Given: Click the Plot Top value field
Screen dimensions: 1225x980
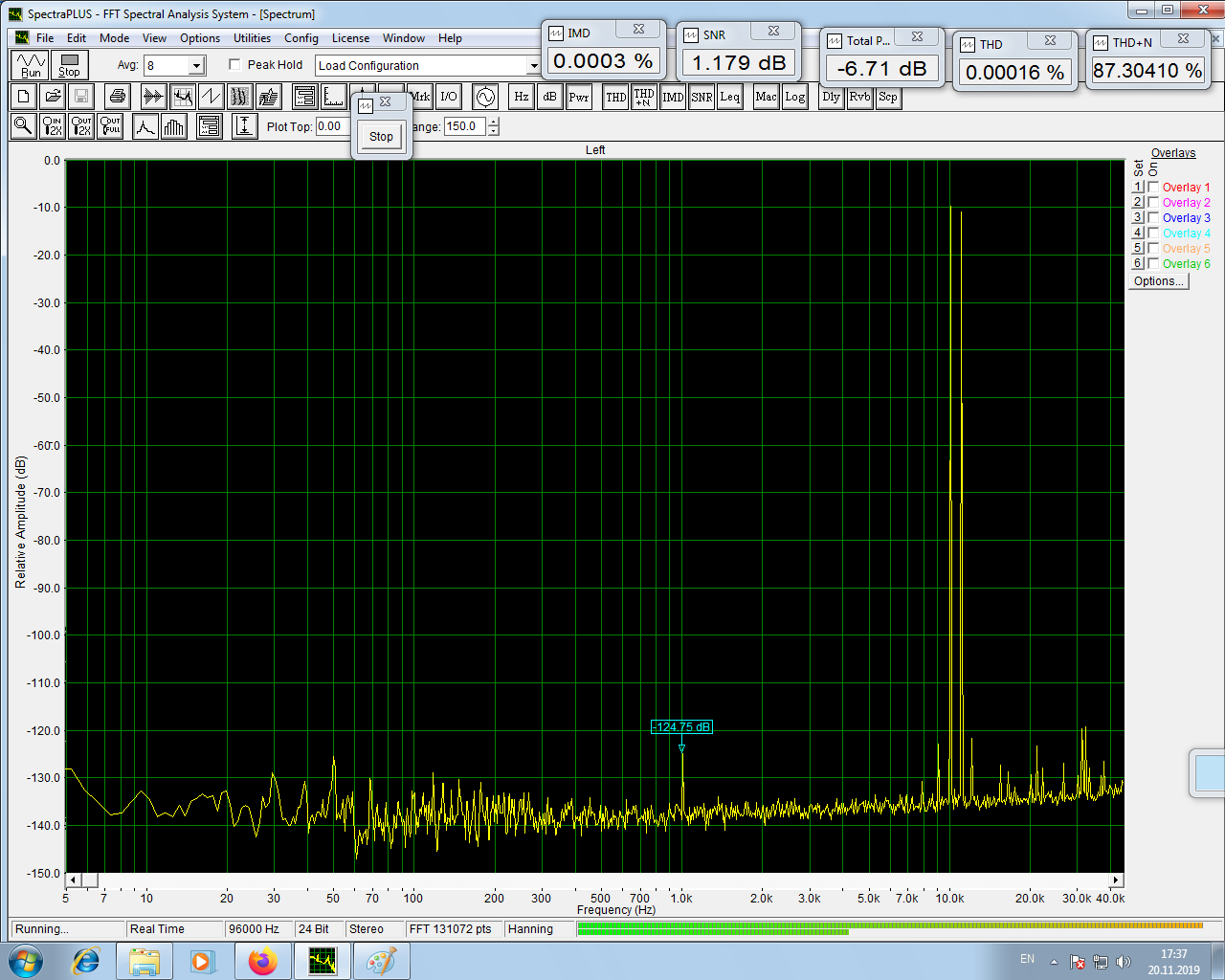Looking at the screenshot, I should (x=332, y=126).
